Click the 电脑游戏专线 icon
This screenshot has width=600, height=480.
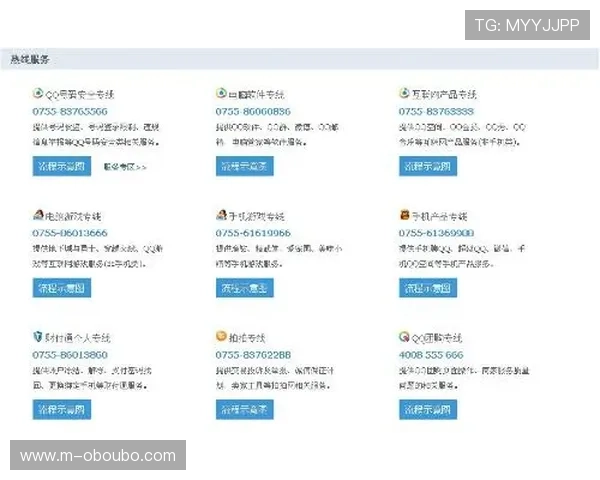coord(38,215)
